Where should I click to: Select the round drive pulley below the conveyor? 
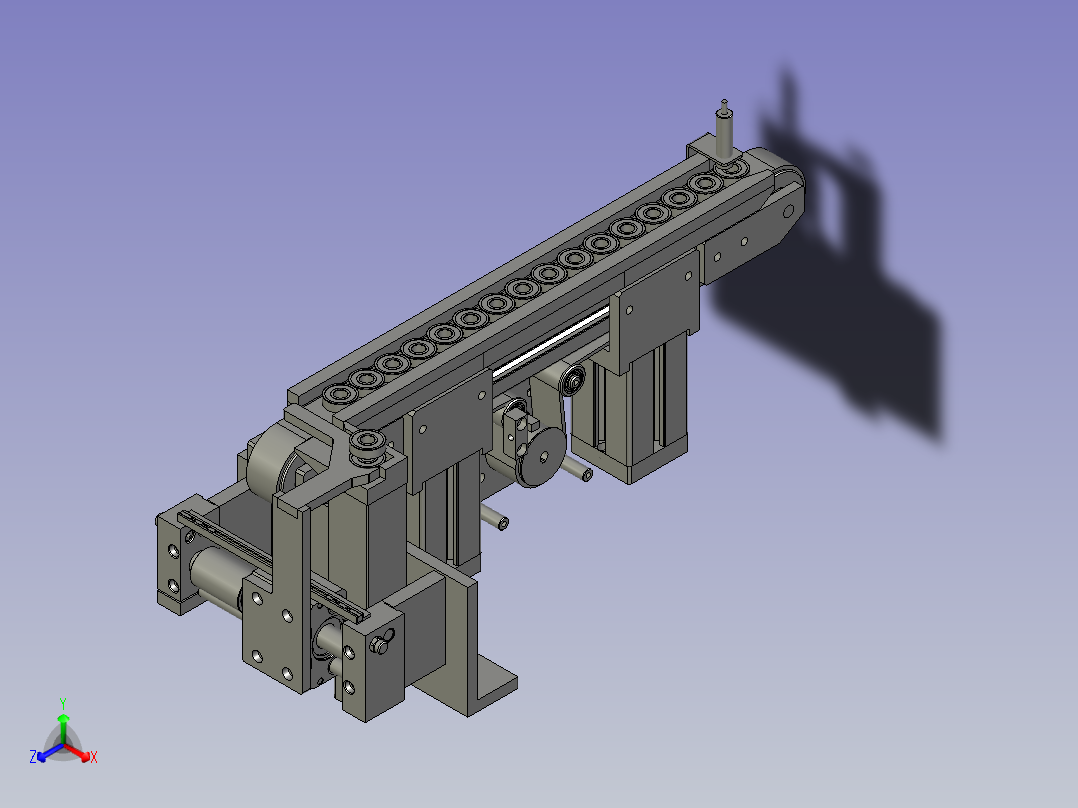tap(543, 457)
